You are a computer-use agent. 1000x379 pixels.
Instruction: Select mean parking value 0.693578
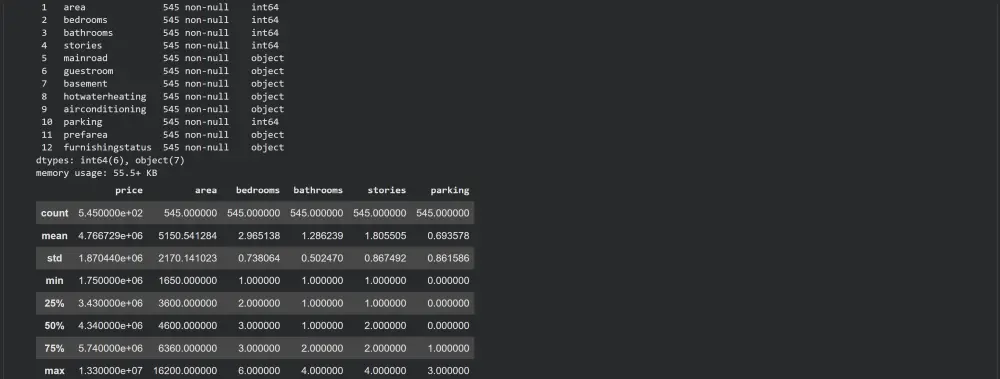pyautogui.click(x=448, y=235)
